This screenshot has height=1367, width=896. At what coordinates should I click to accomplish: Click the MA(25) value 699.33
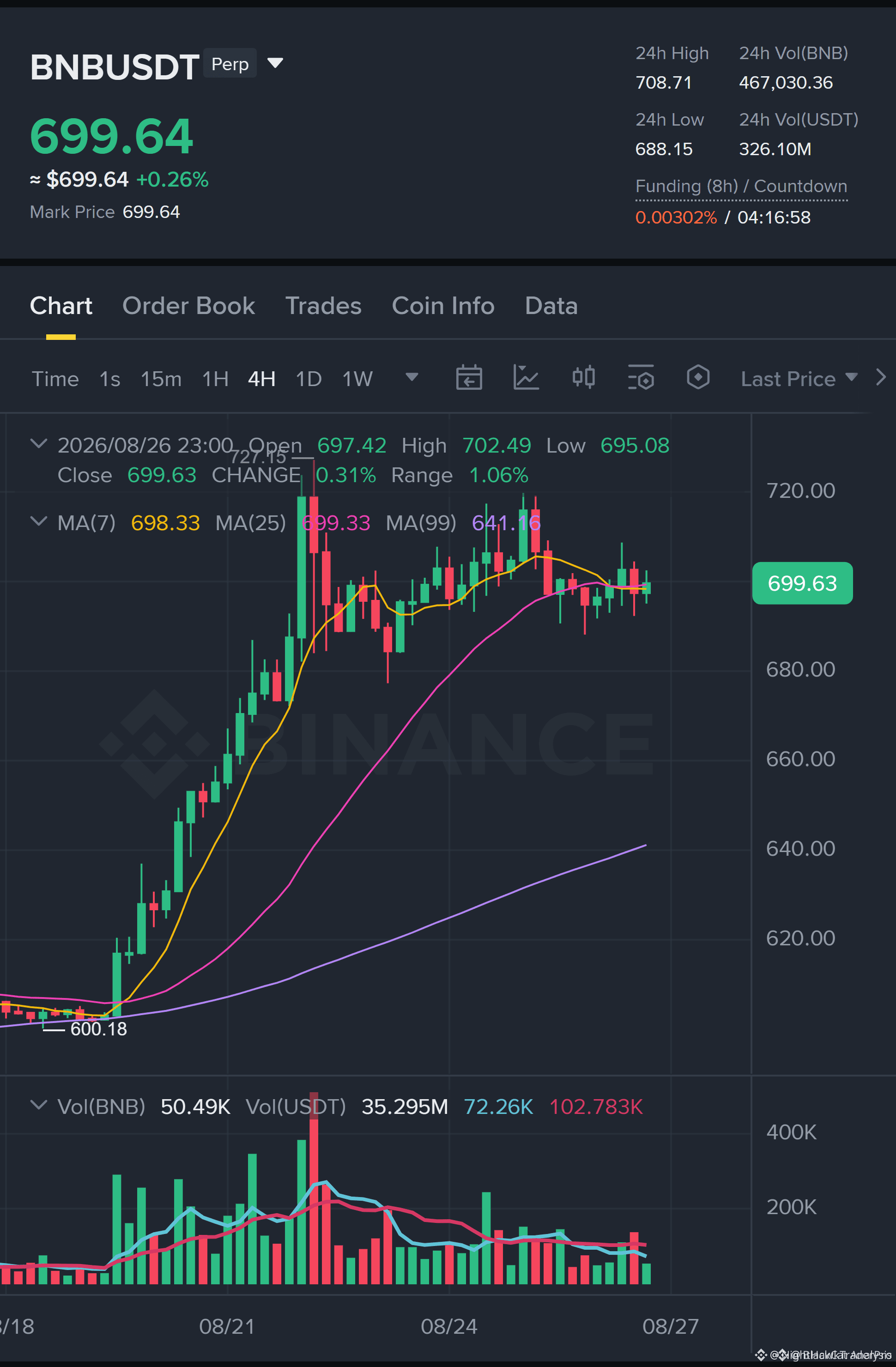click(336, 523)
